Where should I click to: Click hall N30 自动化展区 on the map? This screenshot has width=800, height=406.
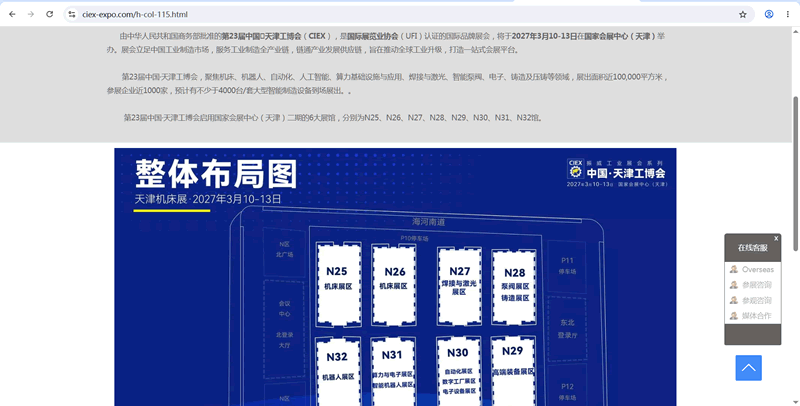click(458, 371)
